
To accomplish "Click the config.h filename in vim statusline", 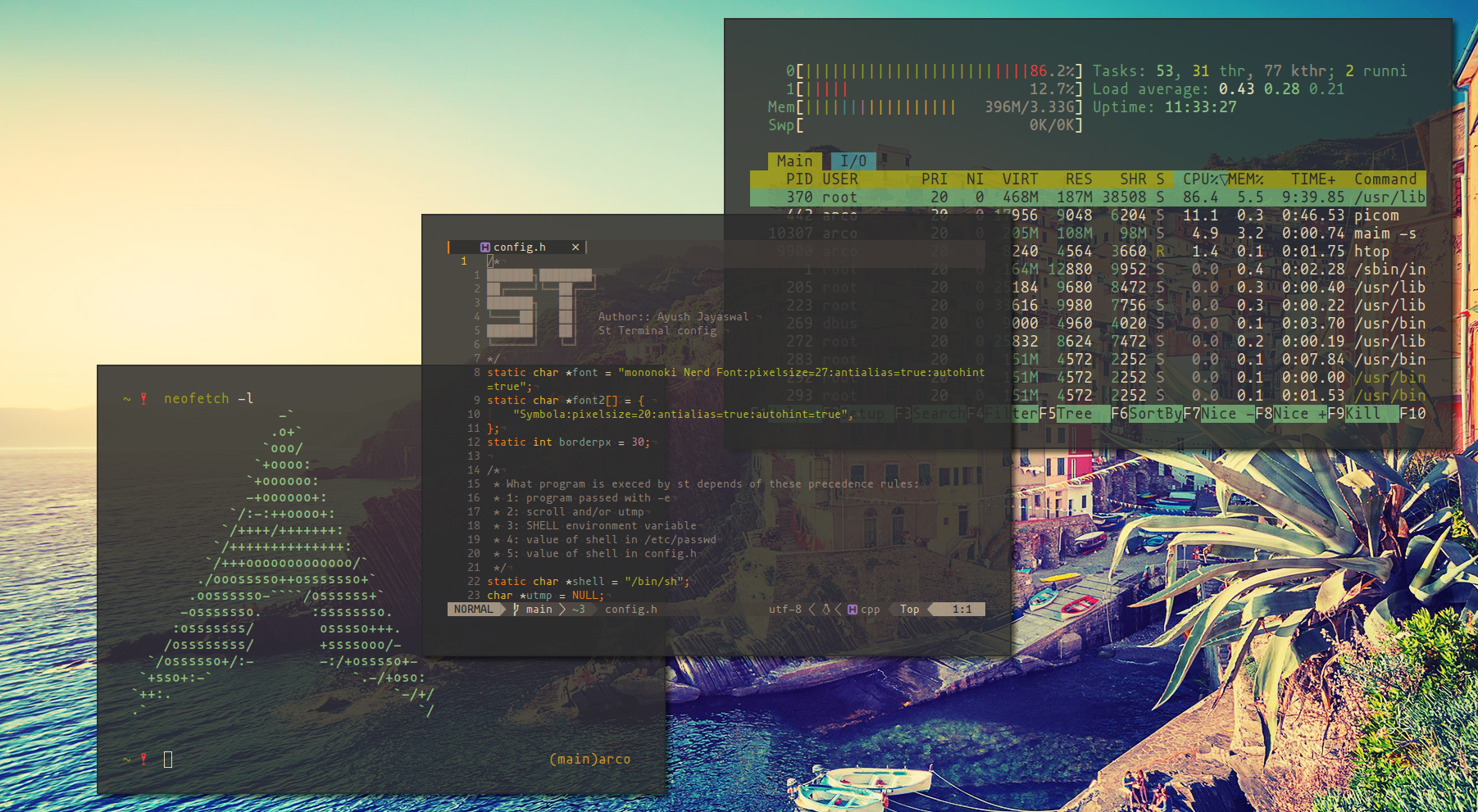I will (631, 609).
